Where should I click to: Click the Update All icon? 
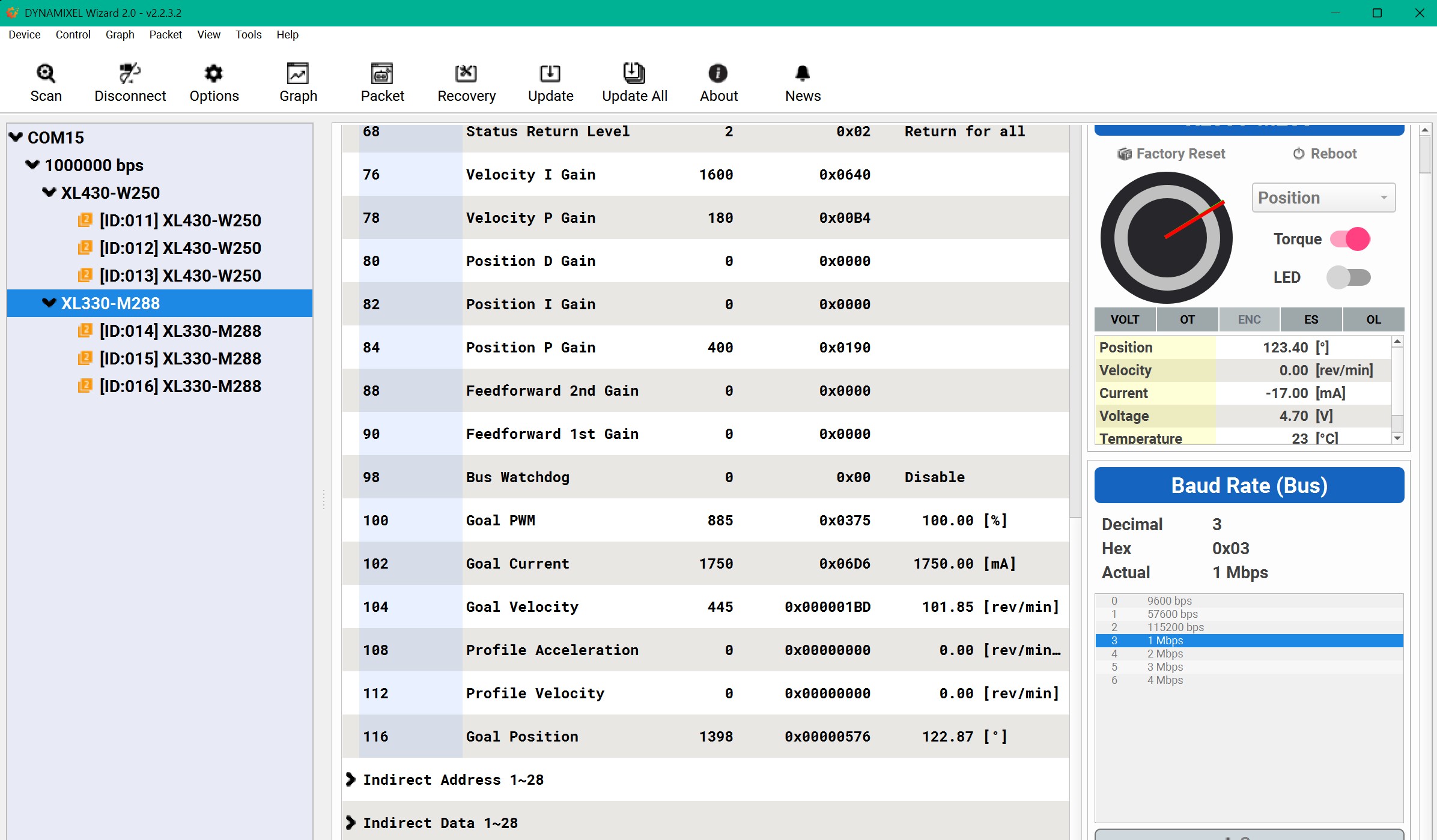(x=634, y=73)
